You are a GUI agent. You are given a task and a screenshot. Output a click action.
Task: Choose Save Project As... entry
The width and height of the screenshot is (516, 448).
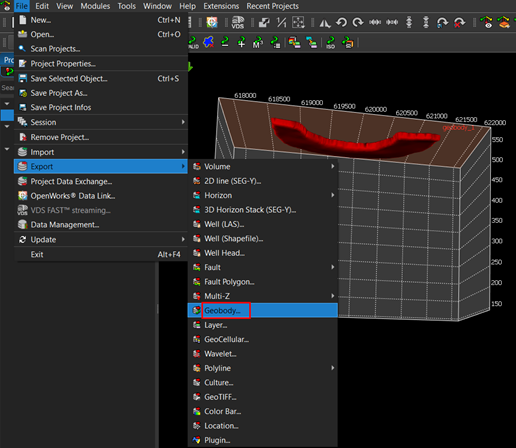pyautogui.click(x=101, y=93)
